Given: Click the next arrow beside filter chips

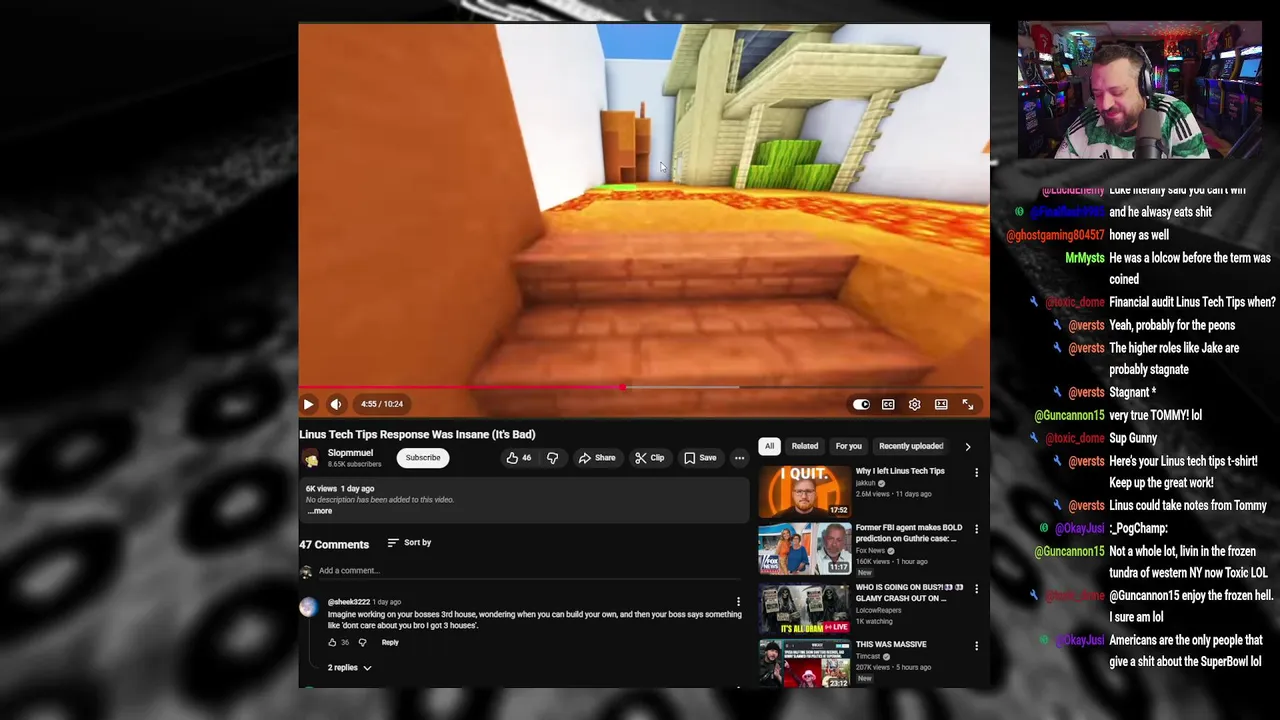Looking at the screenshot, I should (x=967, y=447).
